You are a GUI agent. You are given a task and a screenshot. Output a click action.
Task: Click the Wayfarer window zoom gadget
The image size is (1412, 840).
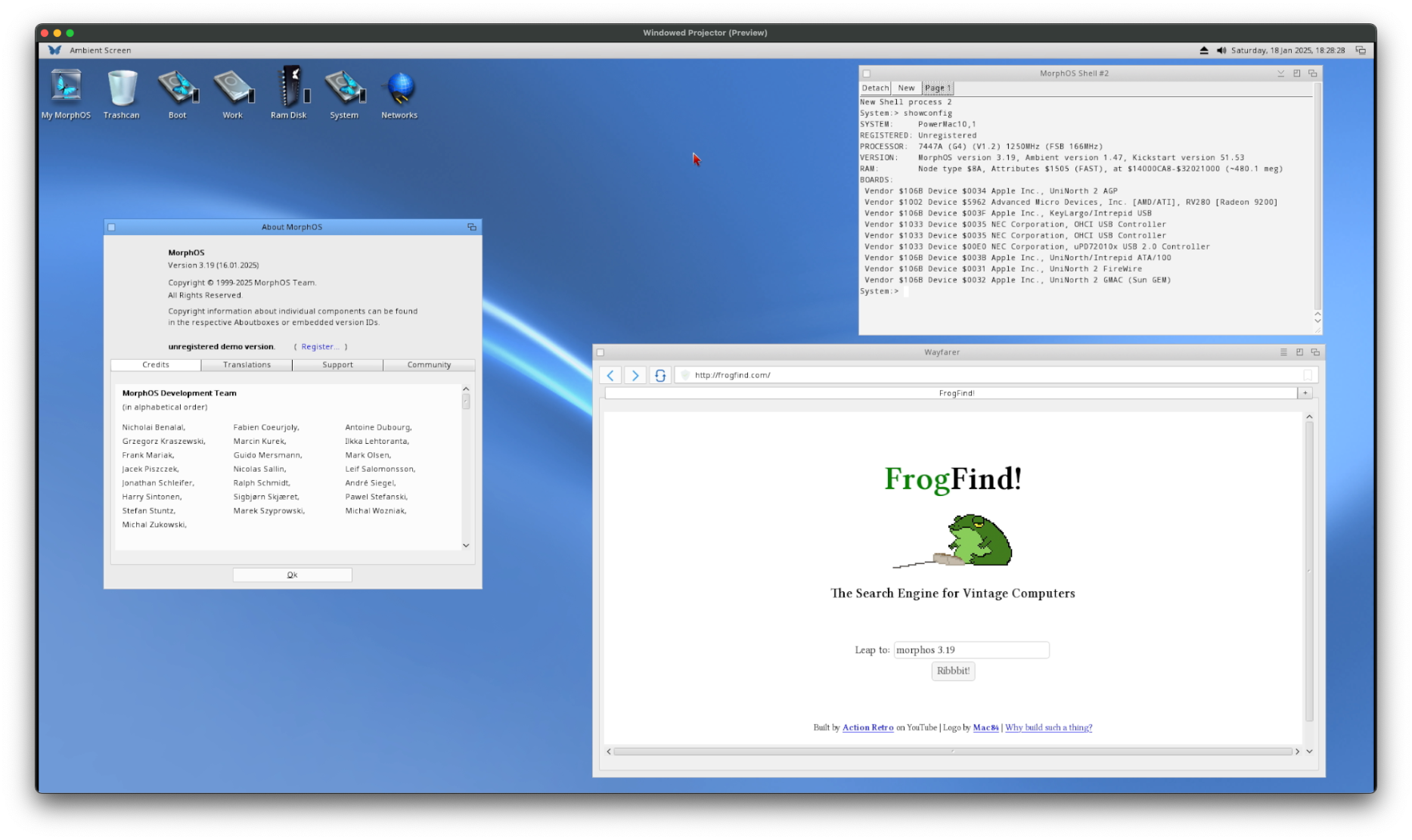pos(1299,352)
